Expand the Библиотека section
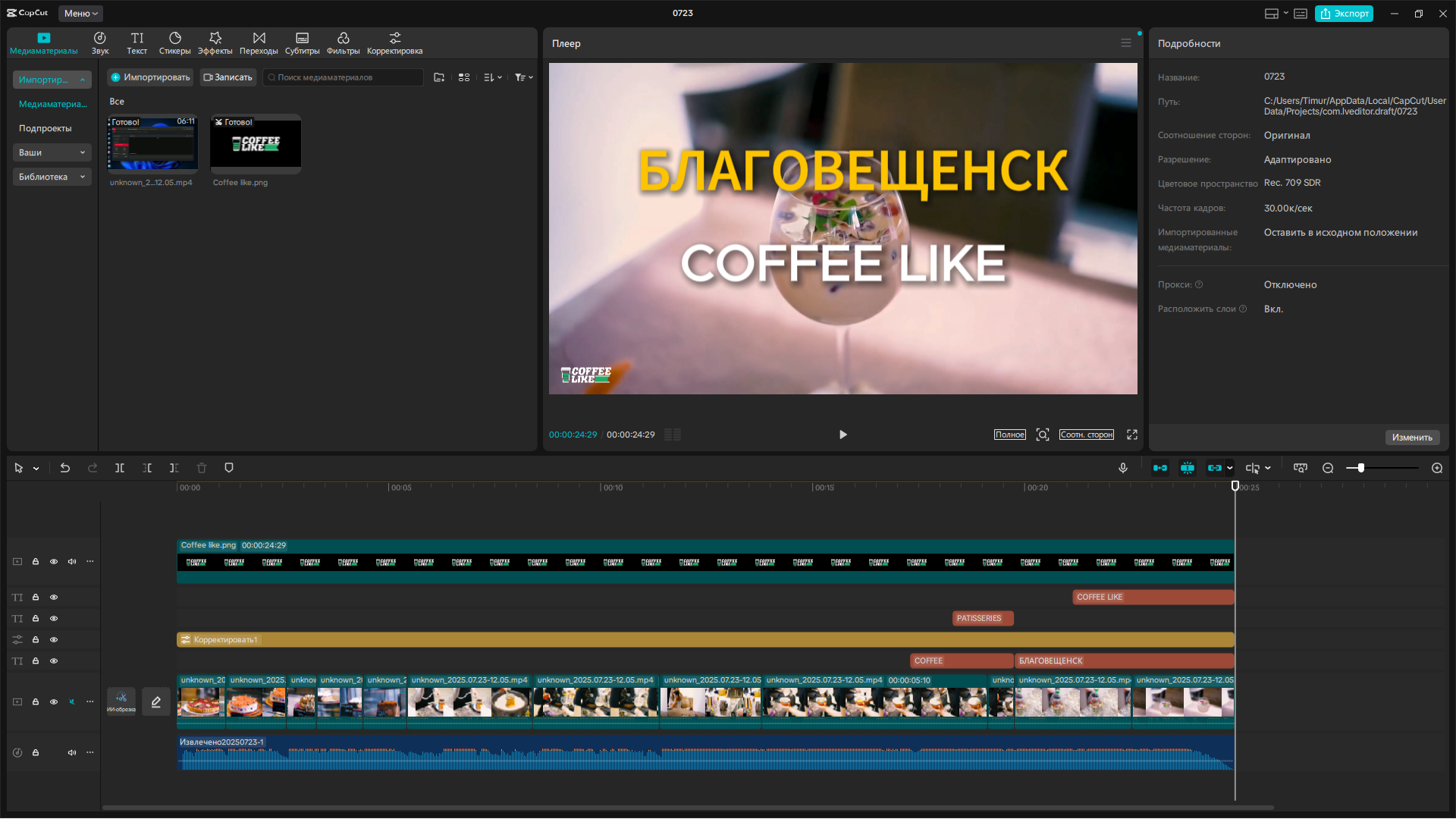The image size is (1456, 819). click(x=52, y=177)
